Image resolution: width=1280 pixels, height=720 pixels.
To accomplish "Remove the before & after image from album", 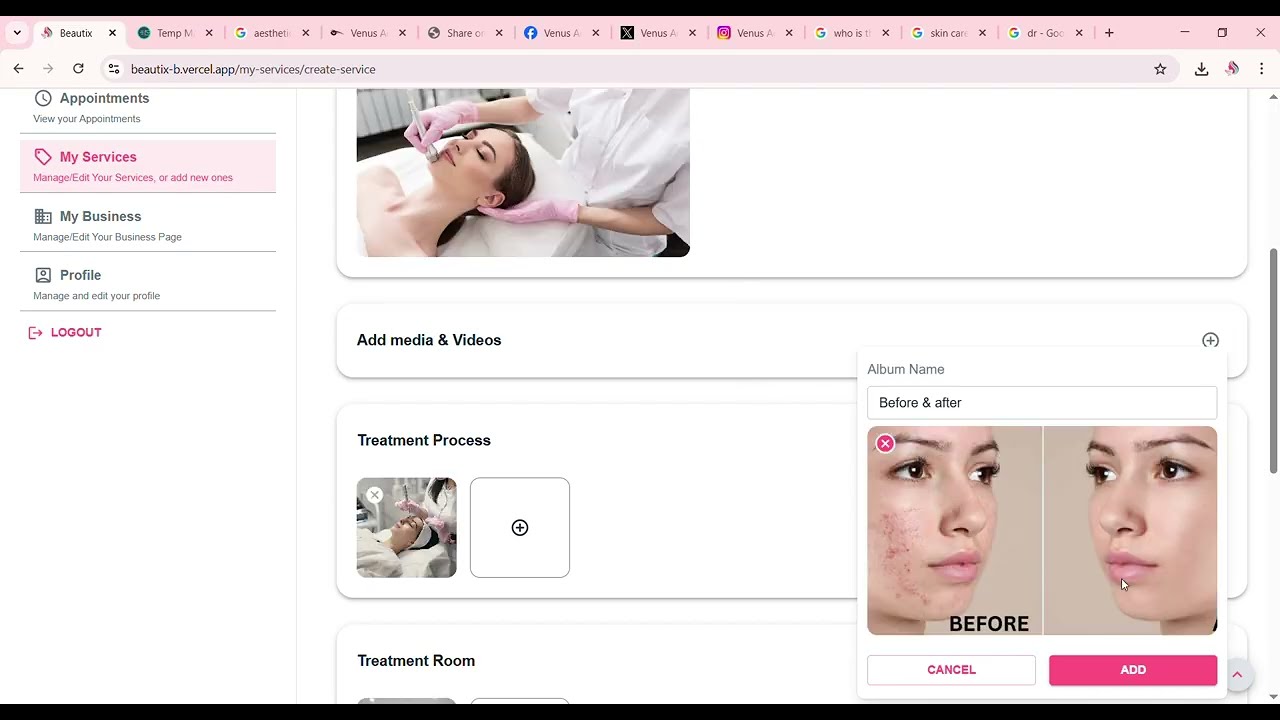I will pos(885,443).
